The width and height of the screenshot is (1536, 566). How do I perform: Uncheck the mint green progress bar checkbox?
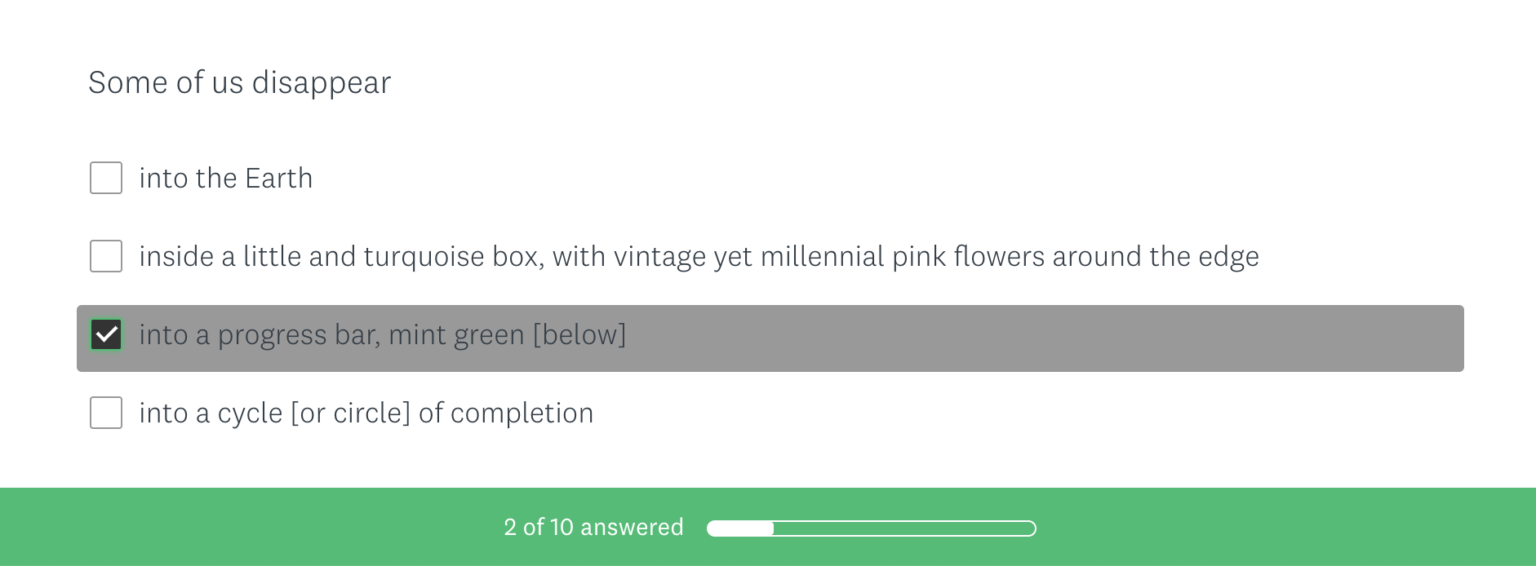[106, 335]
